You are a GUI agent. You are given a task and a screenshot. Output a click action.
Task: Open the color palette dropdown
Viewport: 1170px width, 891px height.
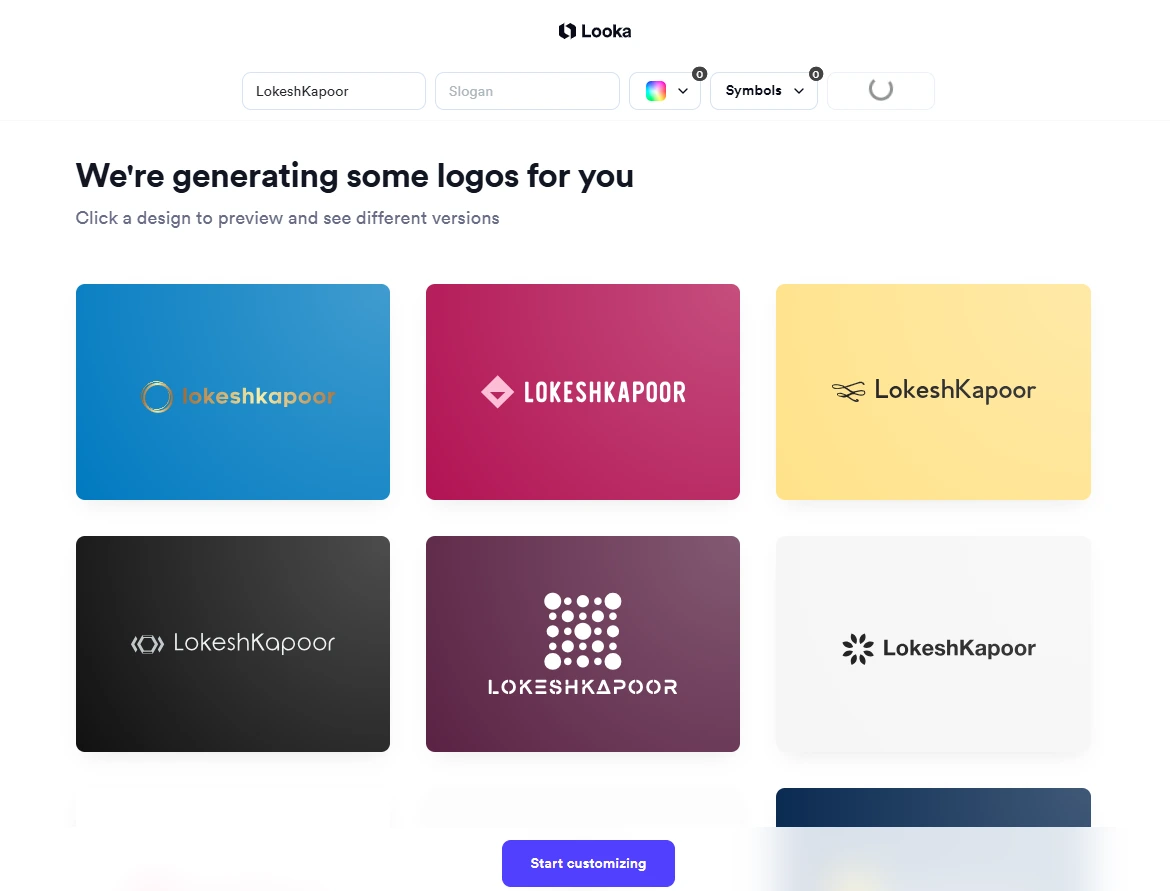pyautogui.click(x=665, y=91)
